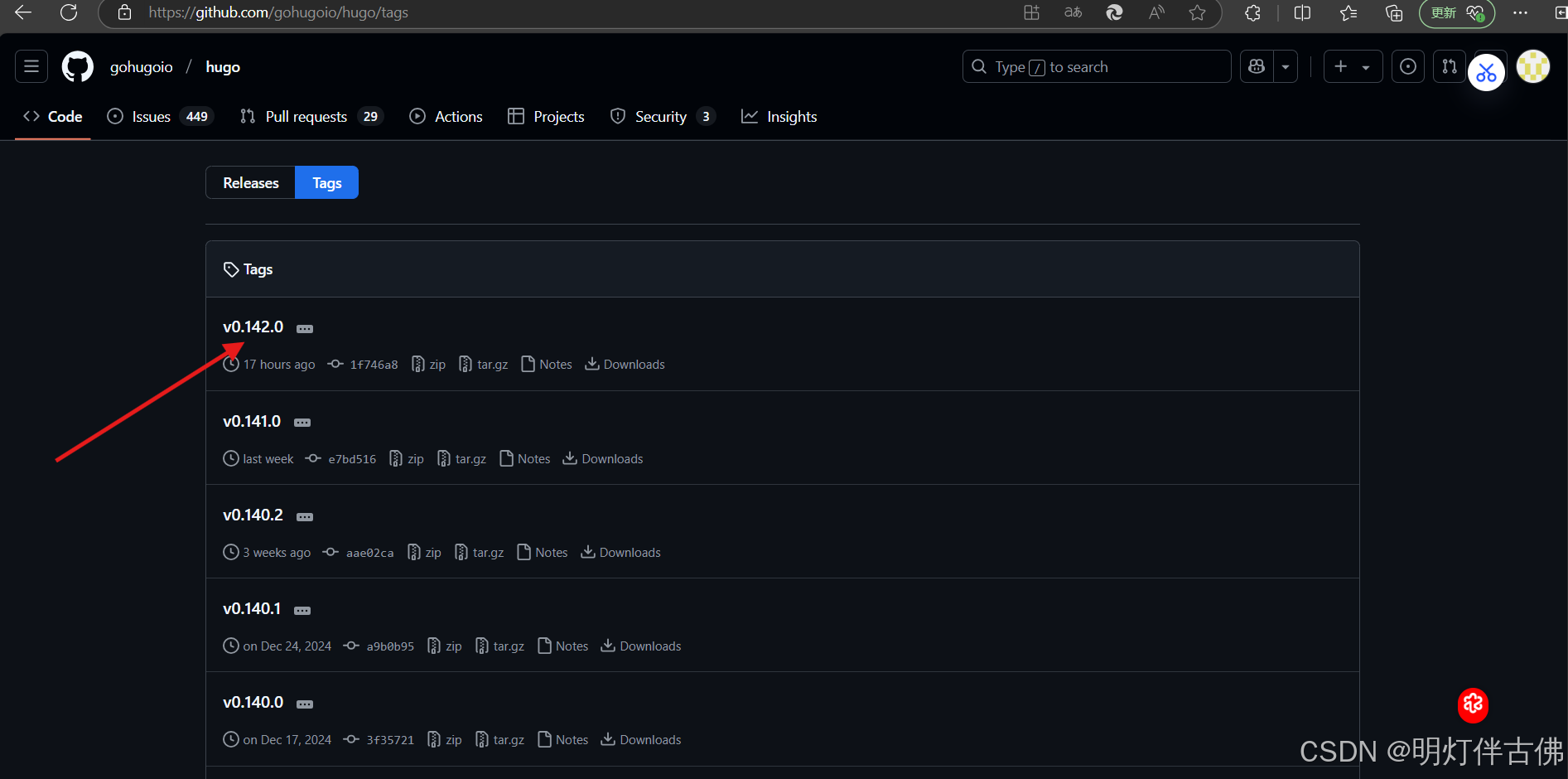Go to GitHub home via Octocat logo
This screenshot has height=779, width=1568.
click(x=78, y=66)
